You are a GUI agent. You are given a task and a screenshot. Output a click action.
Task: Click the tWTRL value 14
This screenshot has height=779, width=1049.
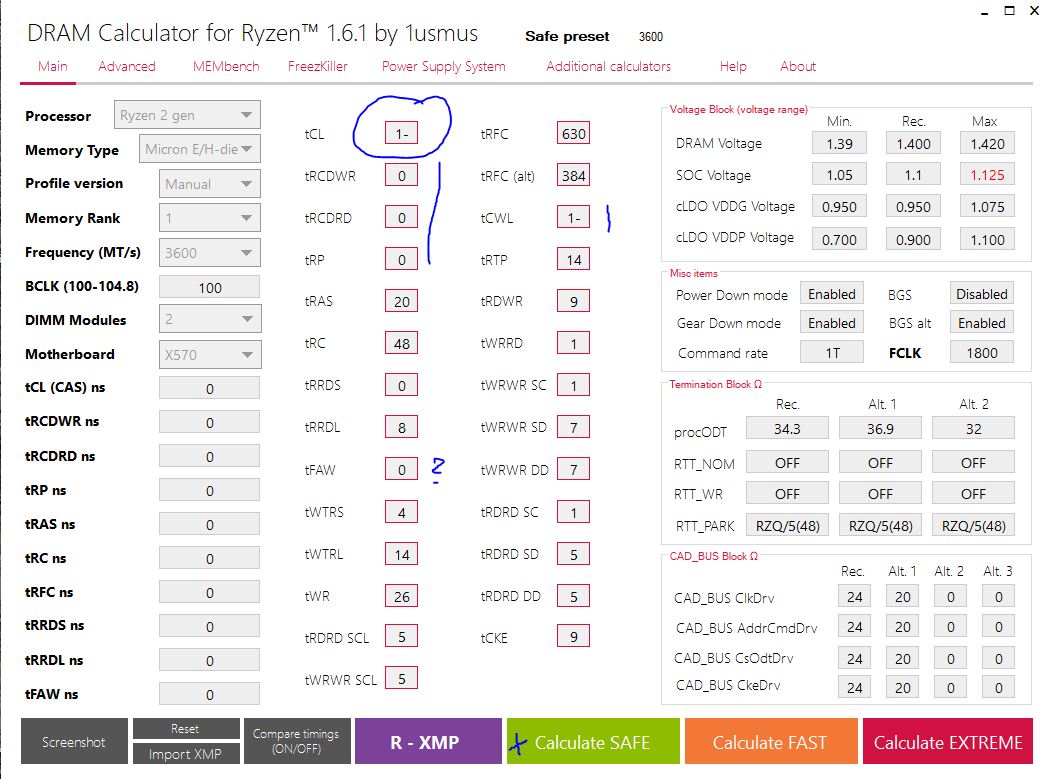point(401,554)
